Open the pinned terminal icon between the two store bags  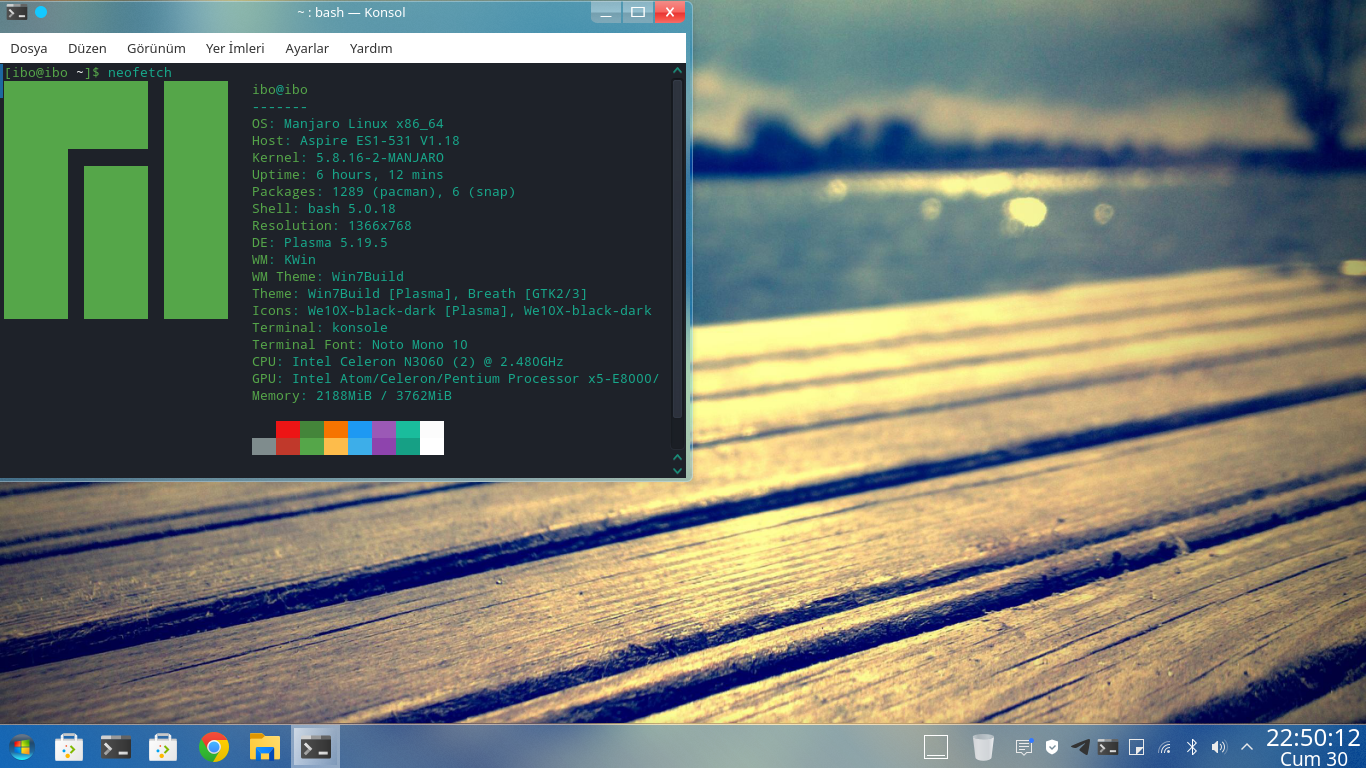116,747
